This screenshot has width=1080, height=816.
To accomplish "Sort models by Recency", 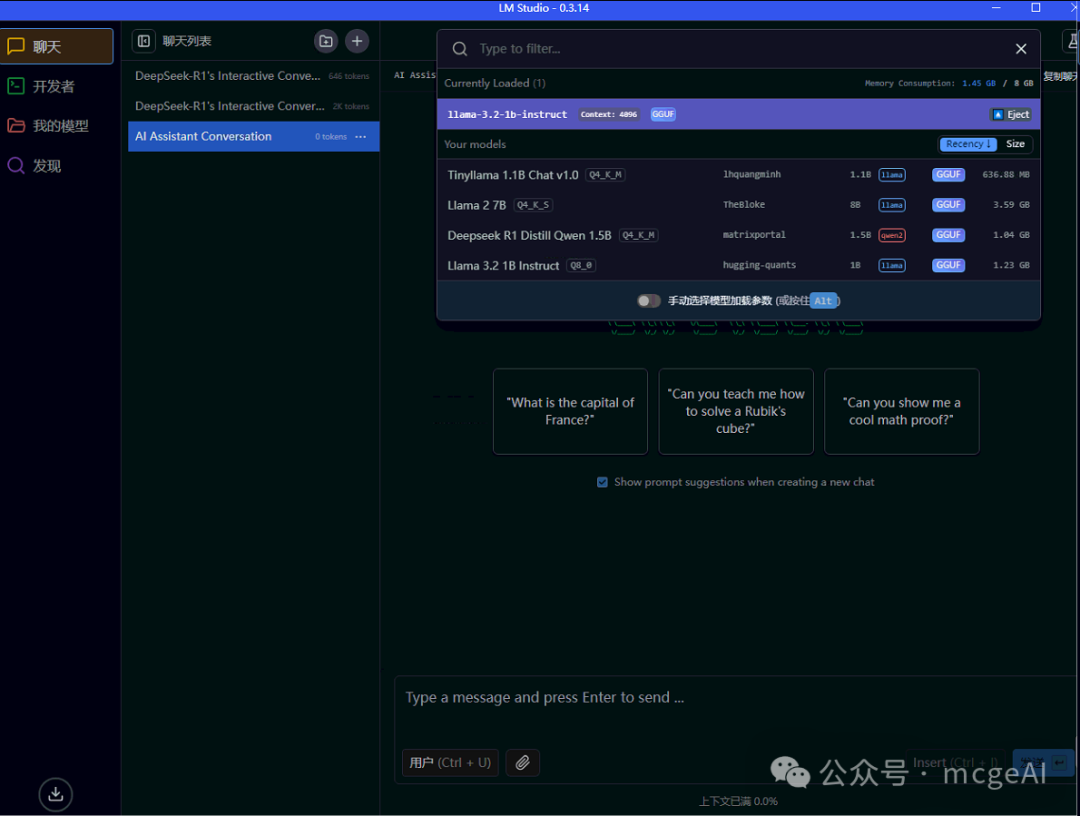I will coord(968,144).
